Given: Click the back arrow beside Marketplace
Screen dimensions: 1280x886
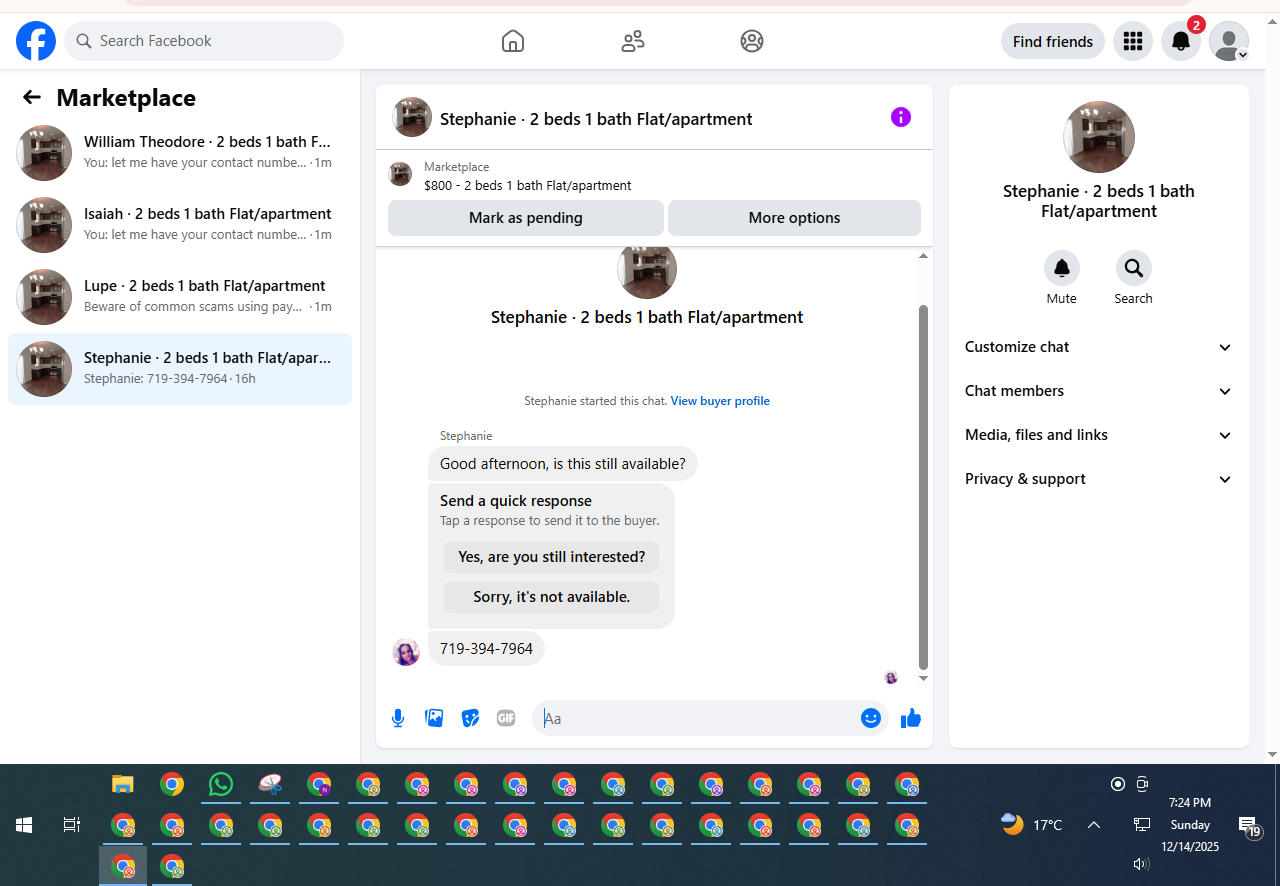Looking at the screenshot, I should click(32, 97).
